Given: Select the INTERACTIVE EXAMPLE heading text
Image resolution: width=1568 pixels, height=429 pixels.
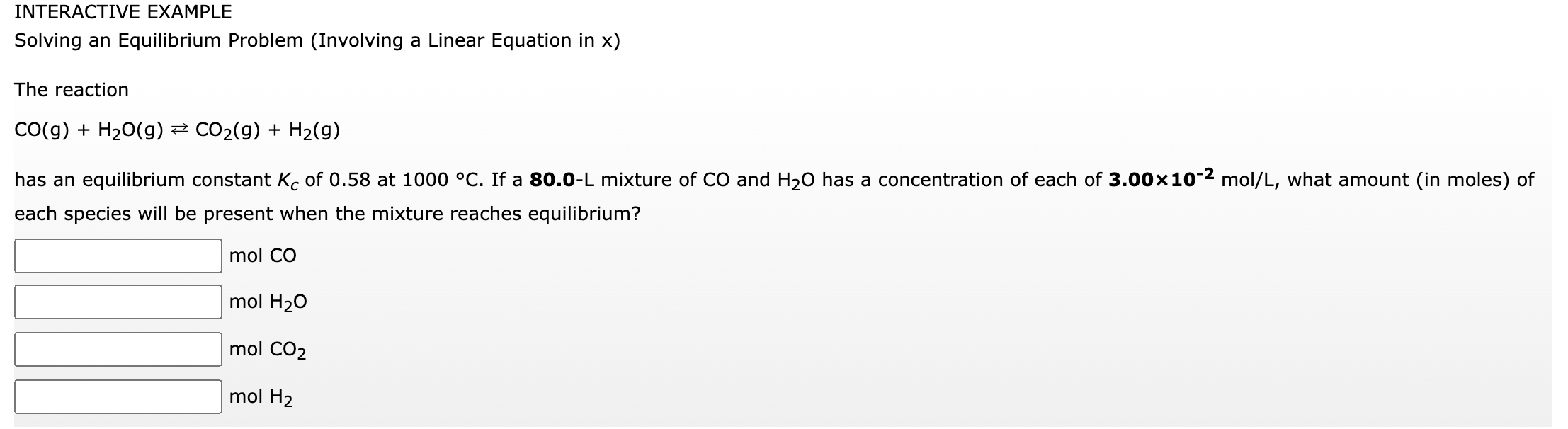Looking at the screenshot, I should coord(122,12).
